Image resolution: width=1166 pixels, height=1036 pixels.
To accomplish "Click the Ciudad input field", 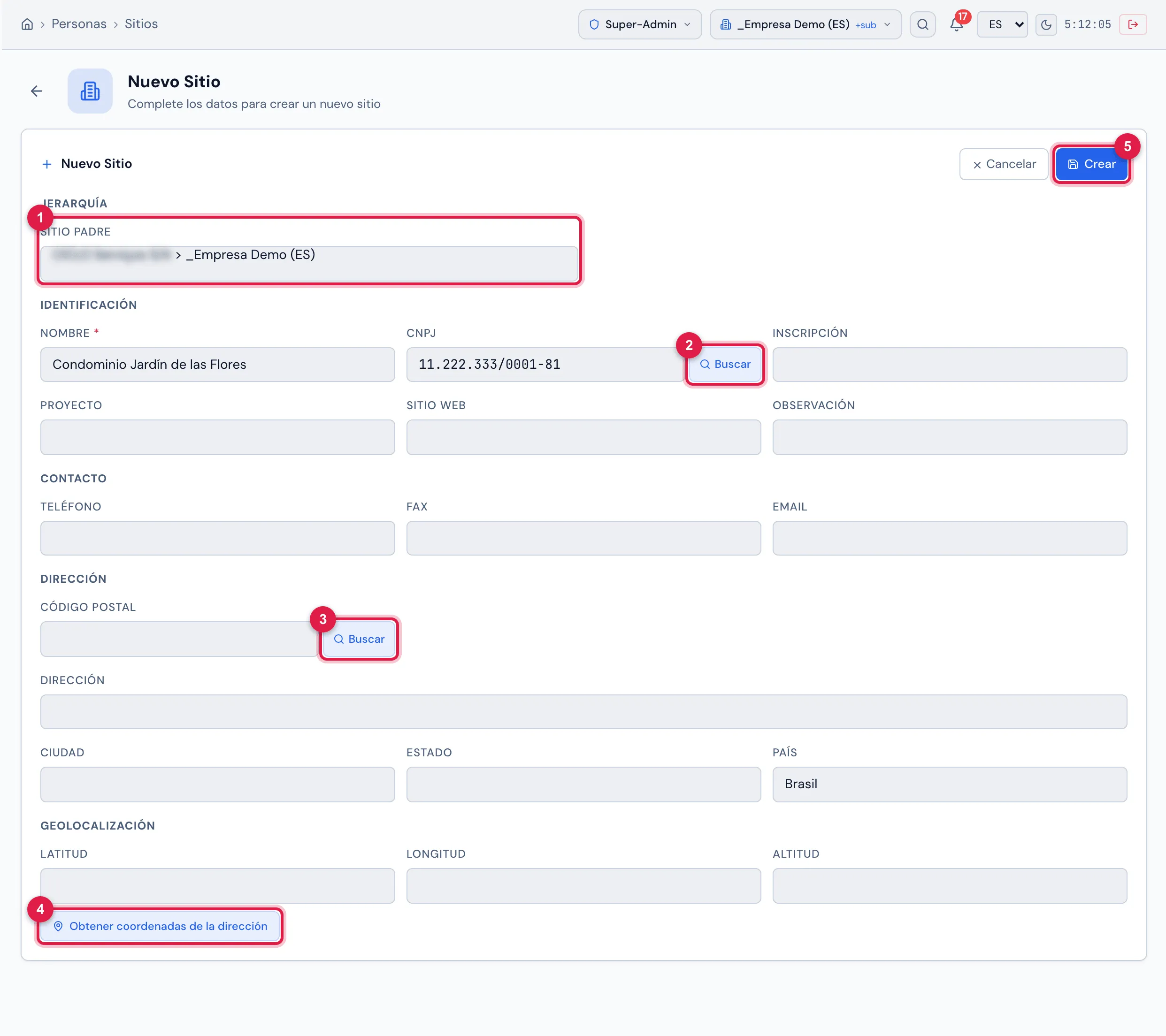I will point(217,785).
